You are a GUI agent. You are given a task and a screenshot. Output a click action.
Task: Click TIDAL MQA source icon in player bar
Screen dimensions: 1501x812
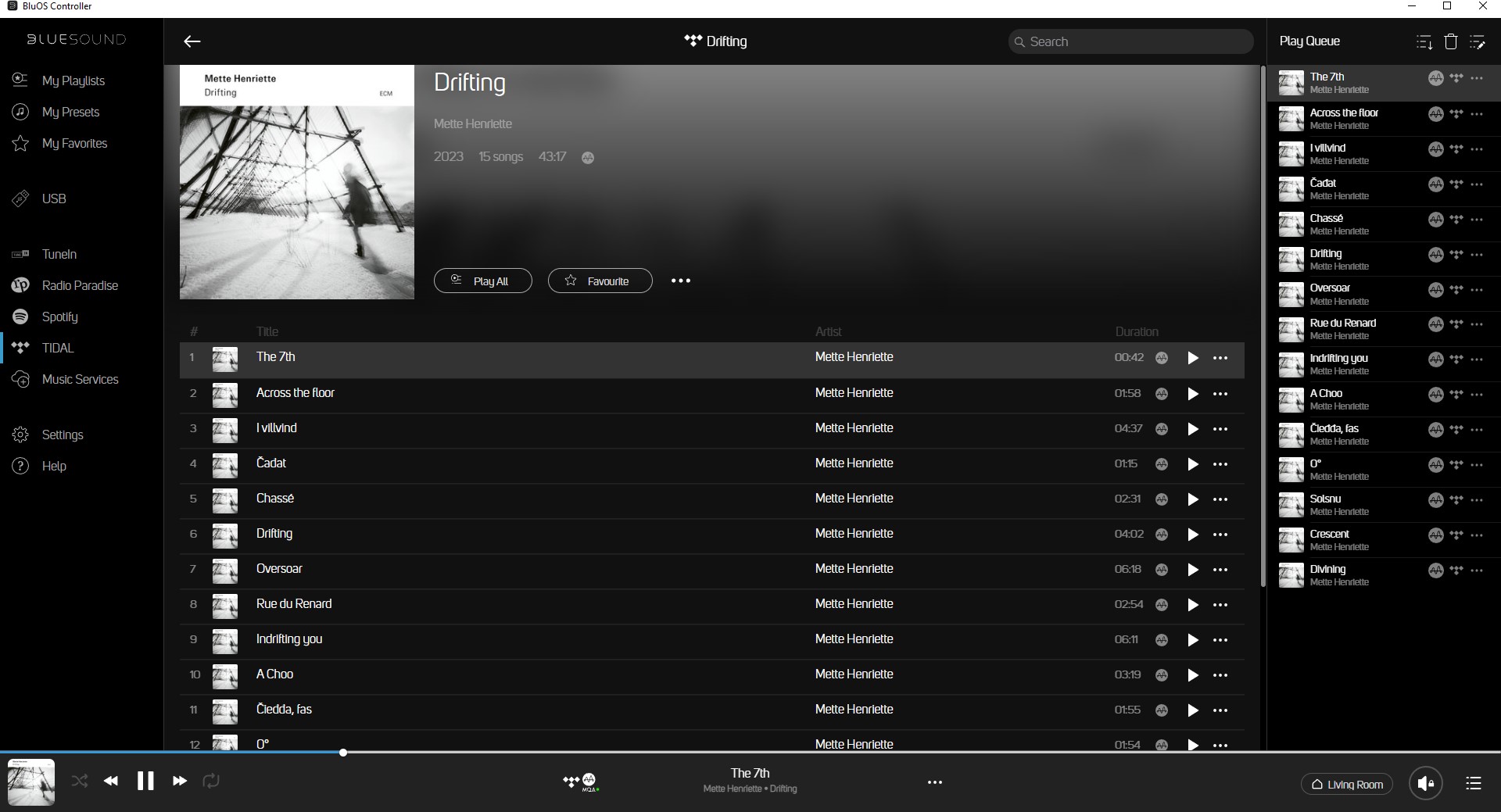click(x=581, y=782)
